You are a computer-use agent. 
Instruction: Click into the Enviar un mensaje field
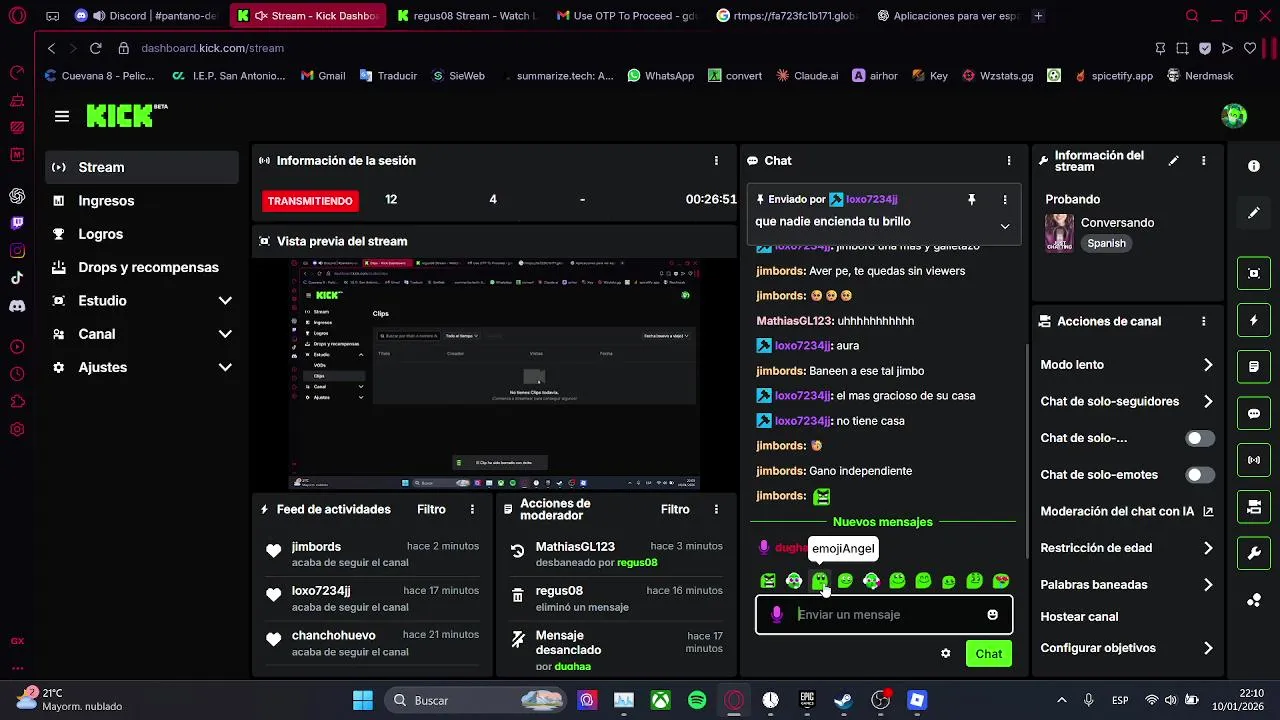tap(885, 614)
